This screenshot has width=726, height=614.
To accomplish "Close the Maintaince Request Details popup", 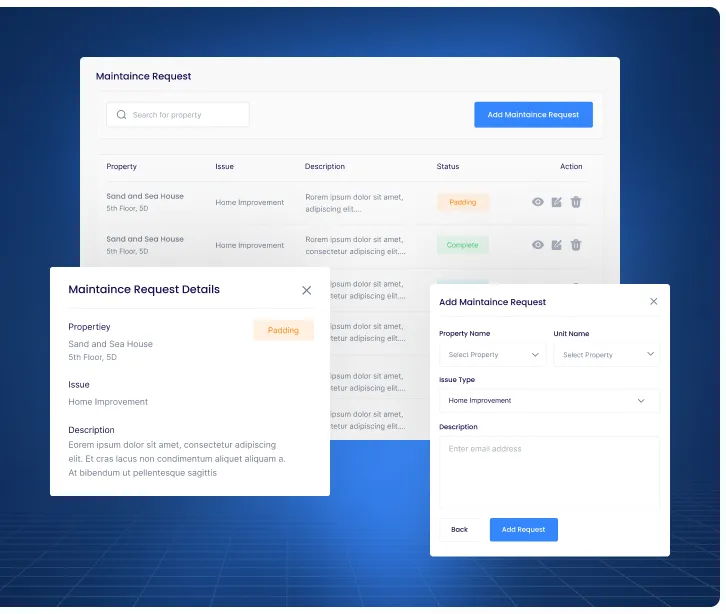I will [x=306, y=290].
